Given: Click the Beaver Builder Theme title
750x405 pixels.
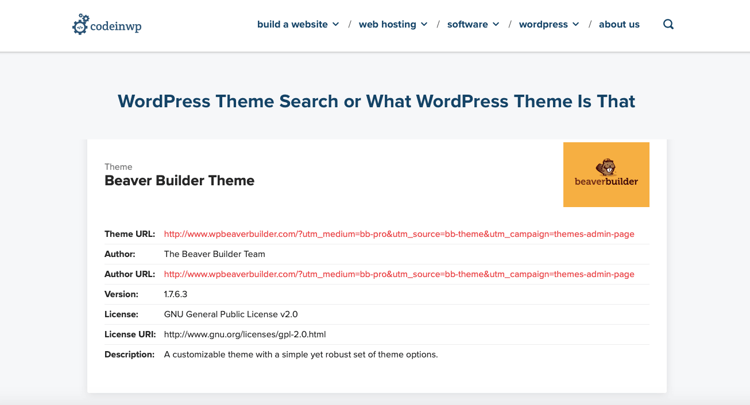Looking at the screenshot, I should click(x=179, y=181).
